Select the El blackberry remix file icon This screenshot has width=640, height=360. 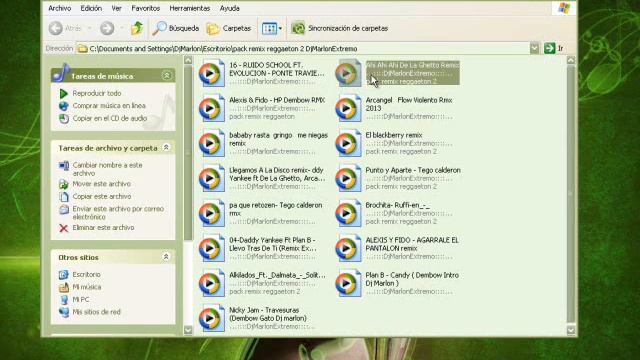click(348, 143)
